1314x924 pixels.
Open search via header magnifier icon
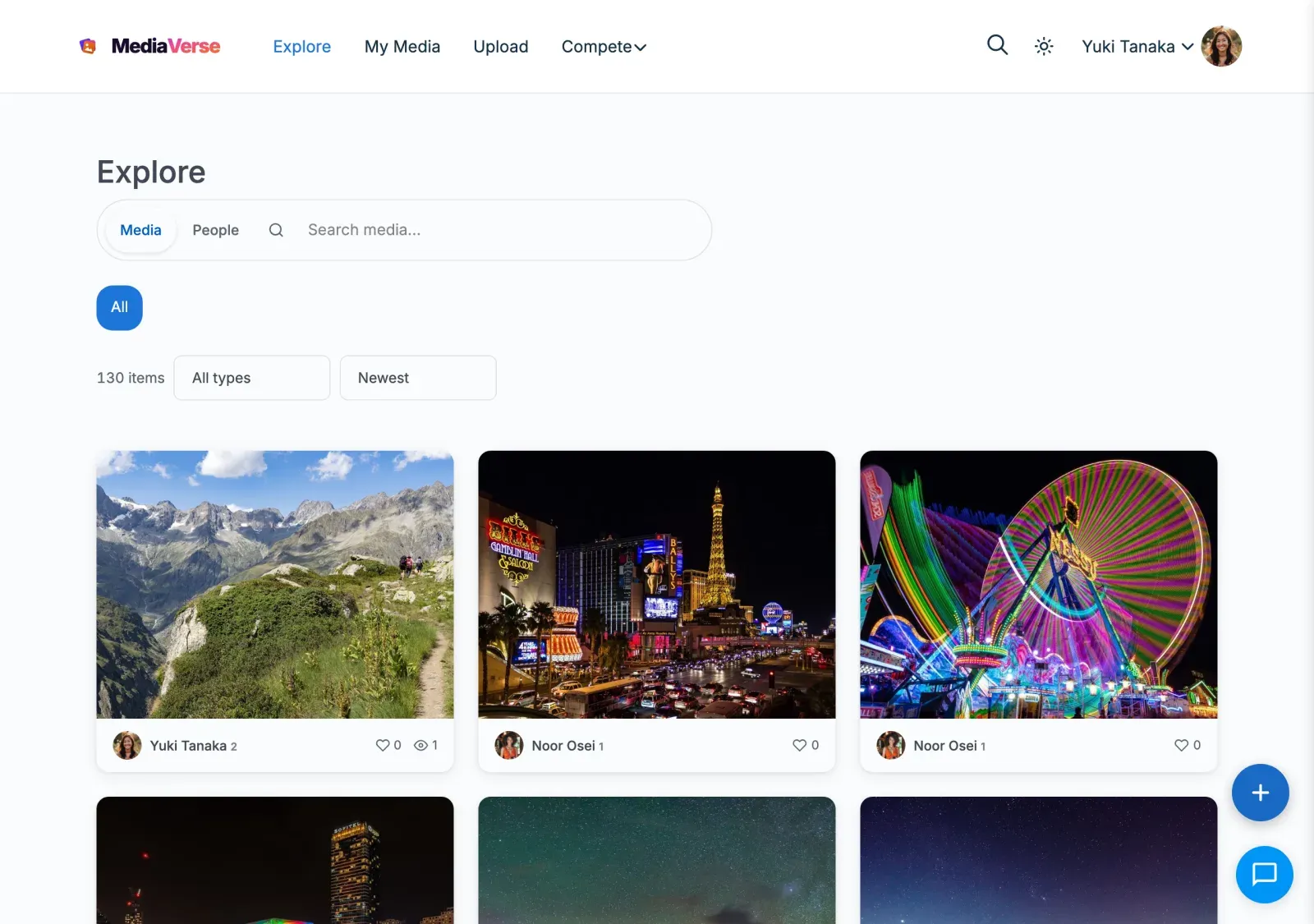click(x=997, y=45)
